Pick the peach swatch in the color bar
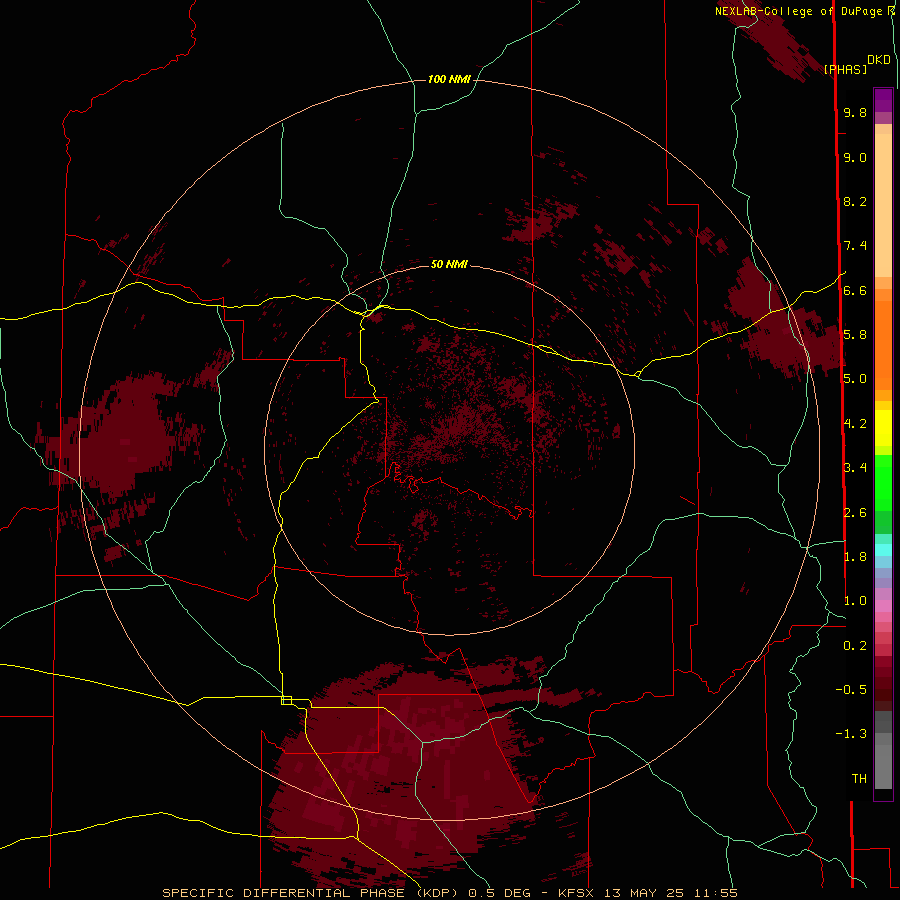The width and height of the screenshot is (900, 900). pos(883,207)
